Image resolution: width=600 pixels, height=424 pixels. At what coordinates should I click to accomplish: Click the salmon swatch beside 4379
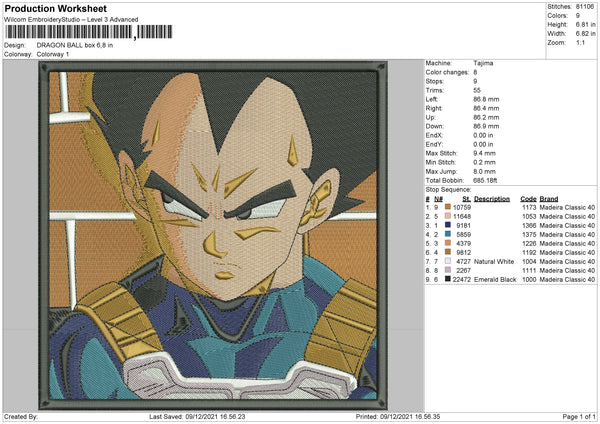[447, 243]
